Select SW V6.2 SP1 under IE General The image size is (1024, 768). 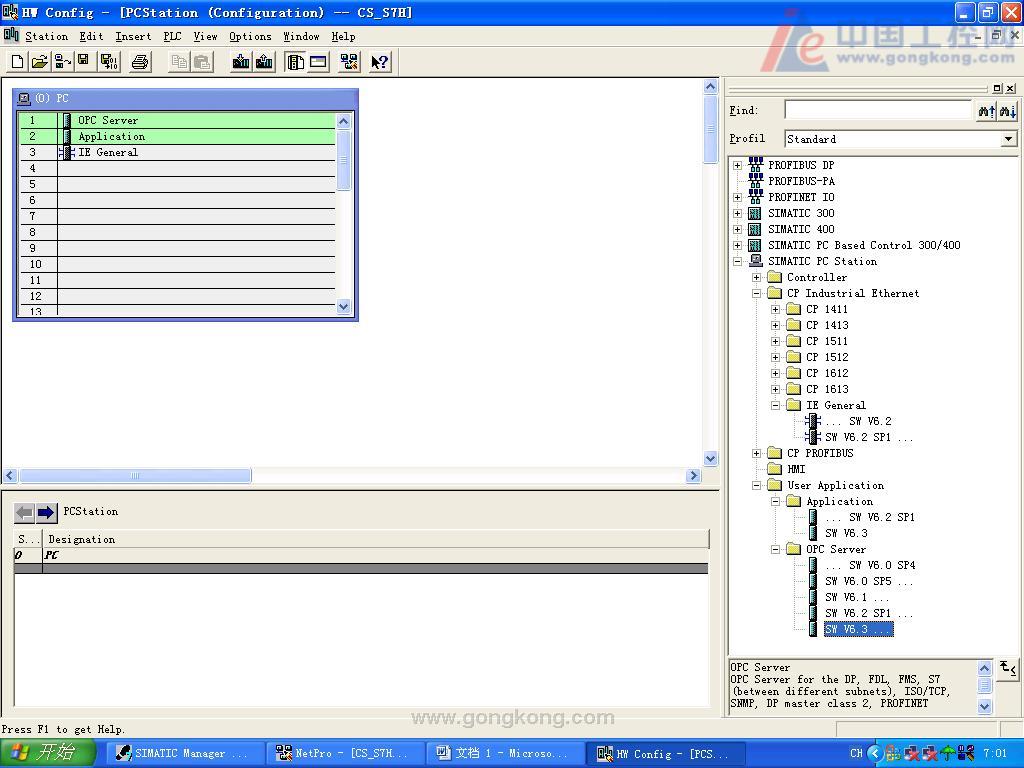point(869,438)
